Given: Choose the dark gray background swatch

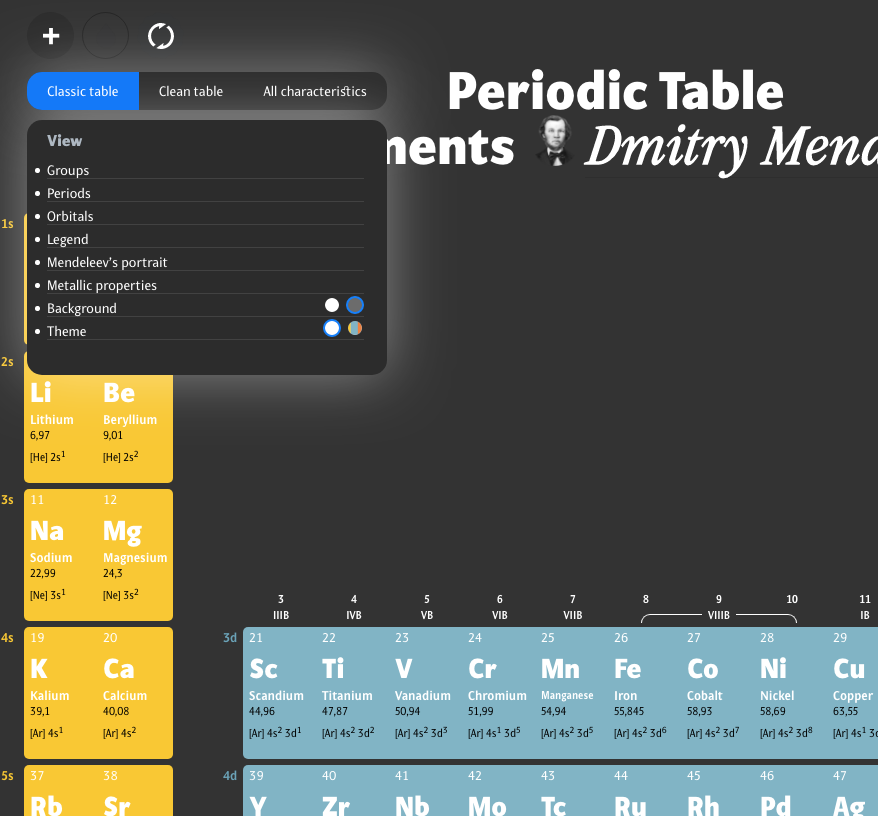Looking at the screenshot, I should (355, 305).
